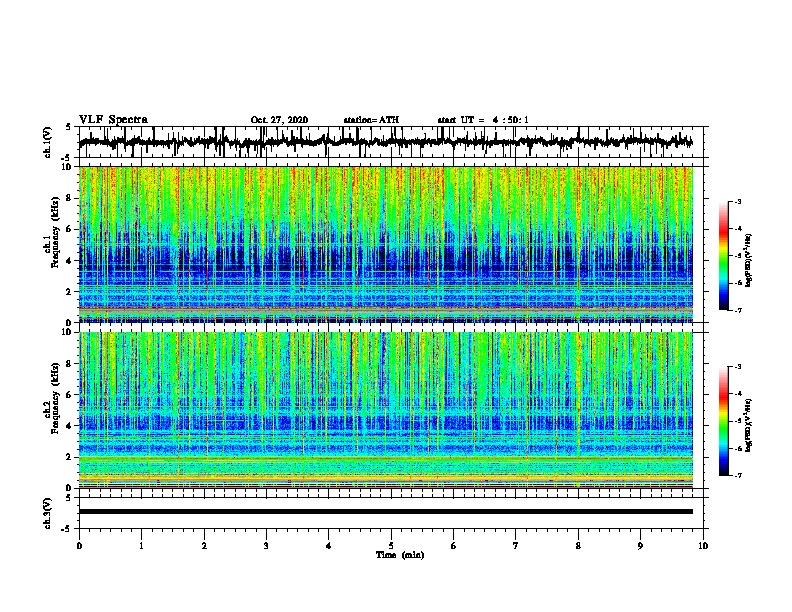792x612 pixels.
Task: Click the "-3" tick on ch.1 colorbar
Action: tap(737, 202)
